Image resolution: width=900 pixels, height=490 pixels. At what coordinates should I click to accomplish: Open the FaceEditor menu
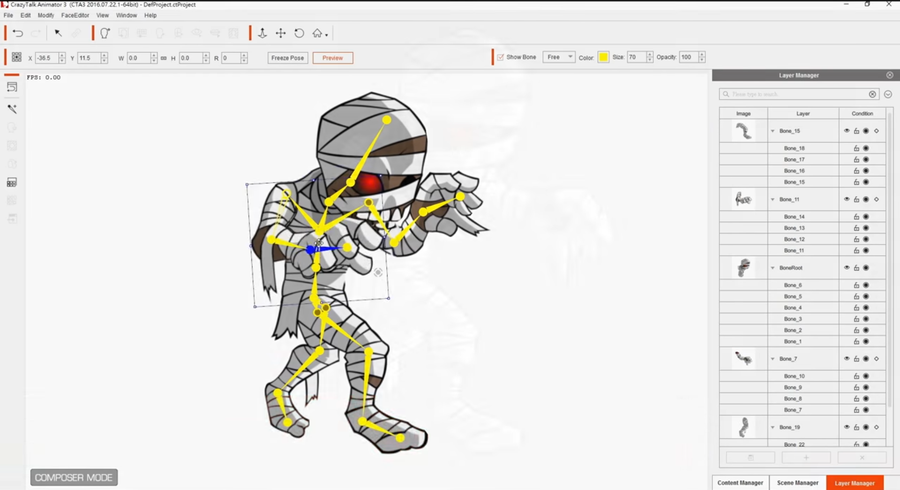pyautogui.click(x=75, y=15)
